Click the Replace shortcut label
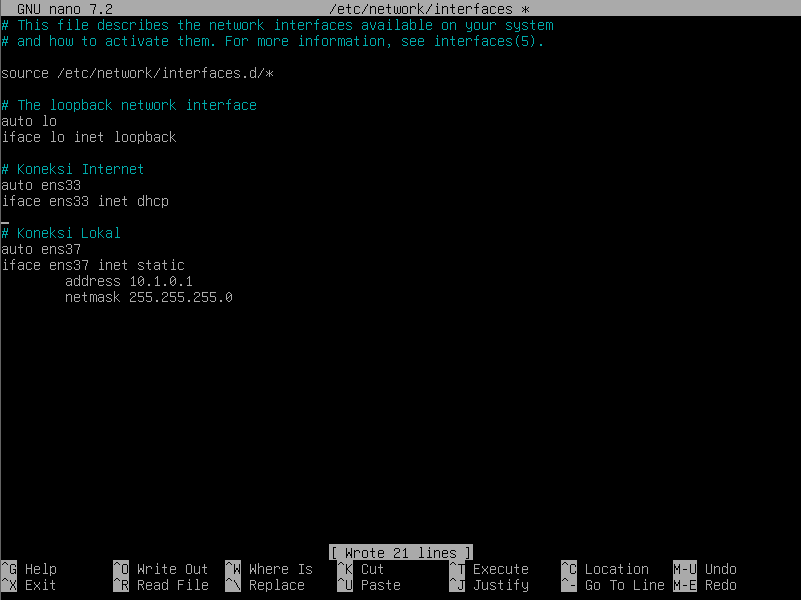The image size is (801, 600). (277, 585)
